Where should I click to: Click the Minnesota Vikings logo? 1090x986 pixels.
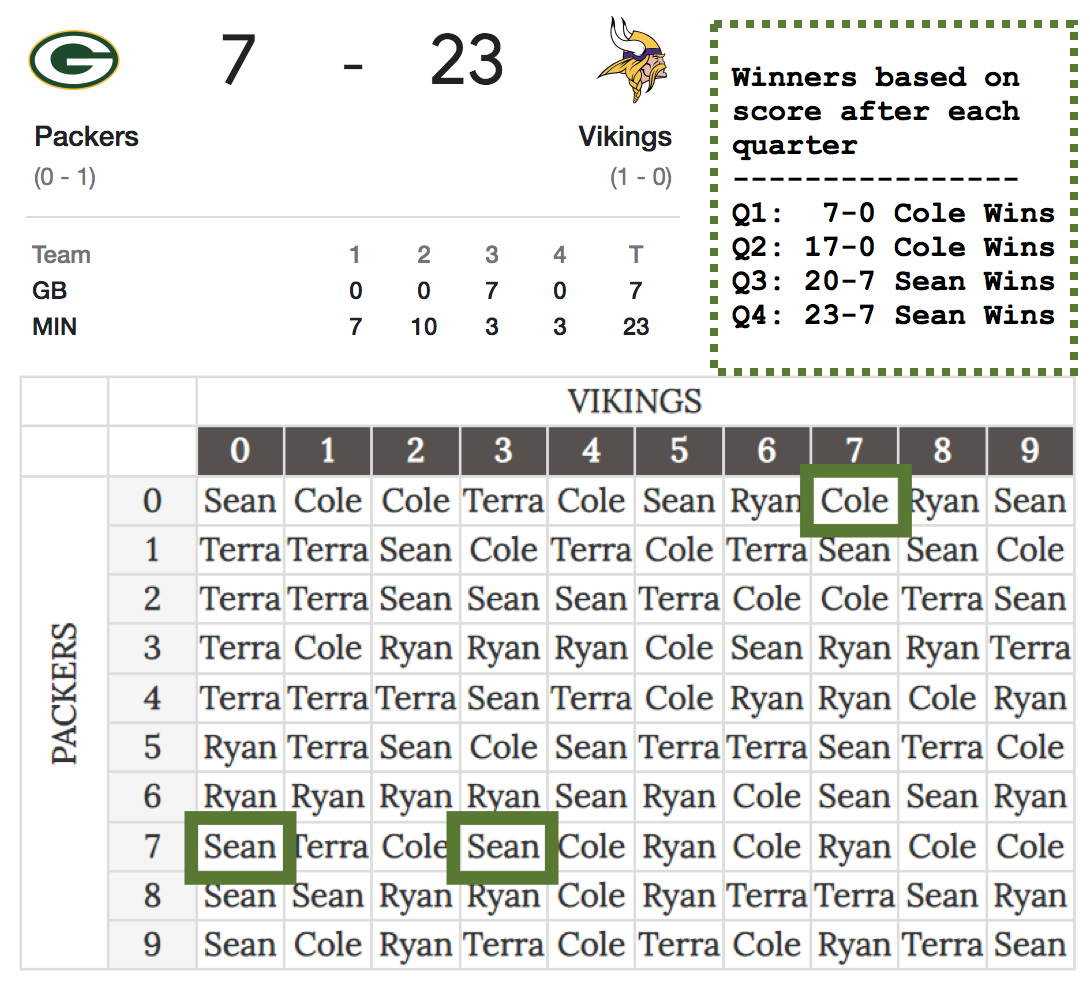click(631, 60)
